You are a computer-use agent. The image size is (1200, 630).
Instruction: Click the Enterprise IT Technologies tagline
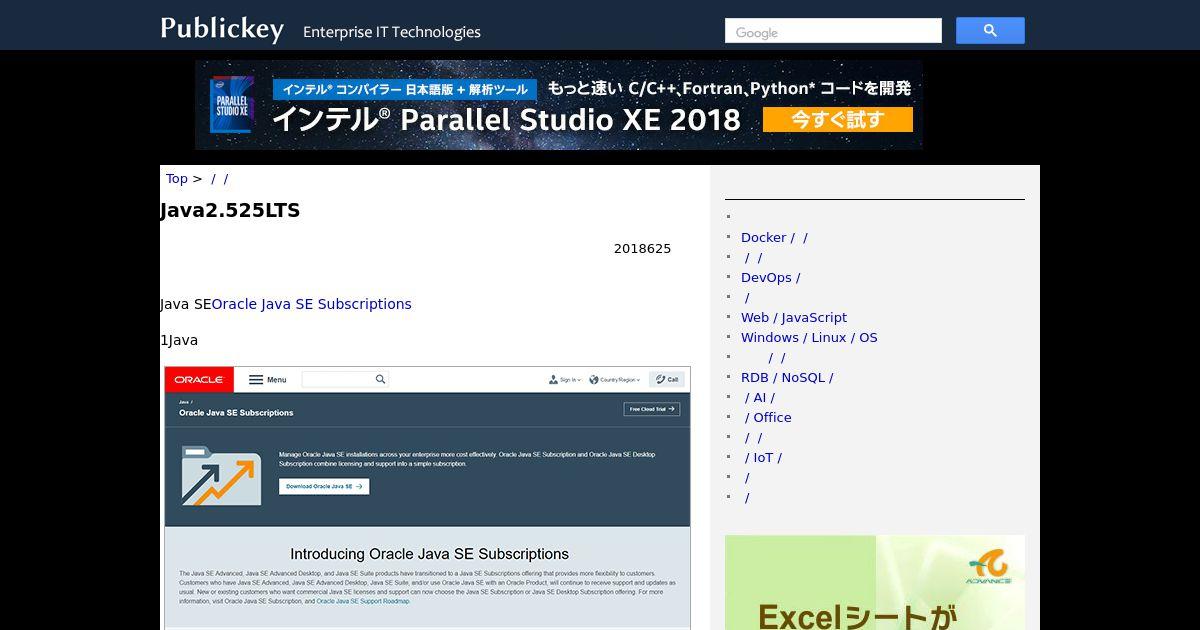point(392,32)
